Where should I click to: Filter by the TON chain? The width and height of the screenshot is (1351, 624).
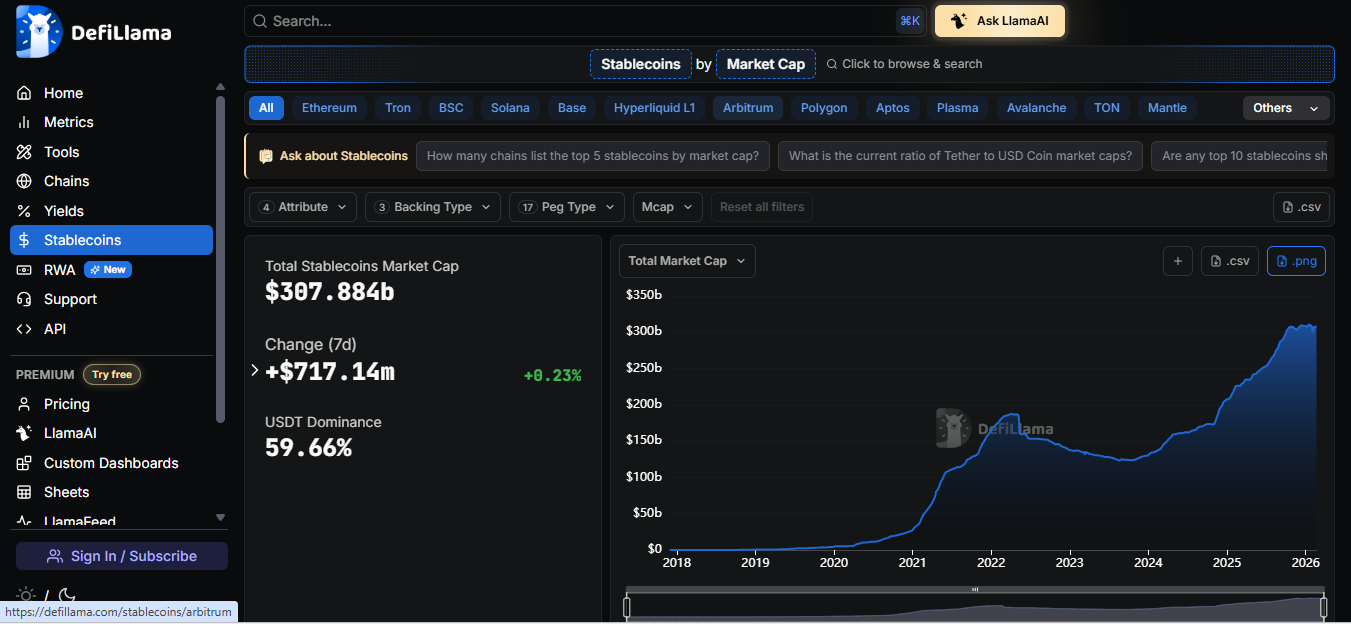1107,108
